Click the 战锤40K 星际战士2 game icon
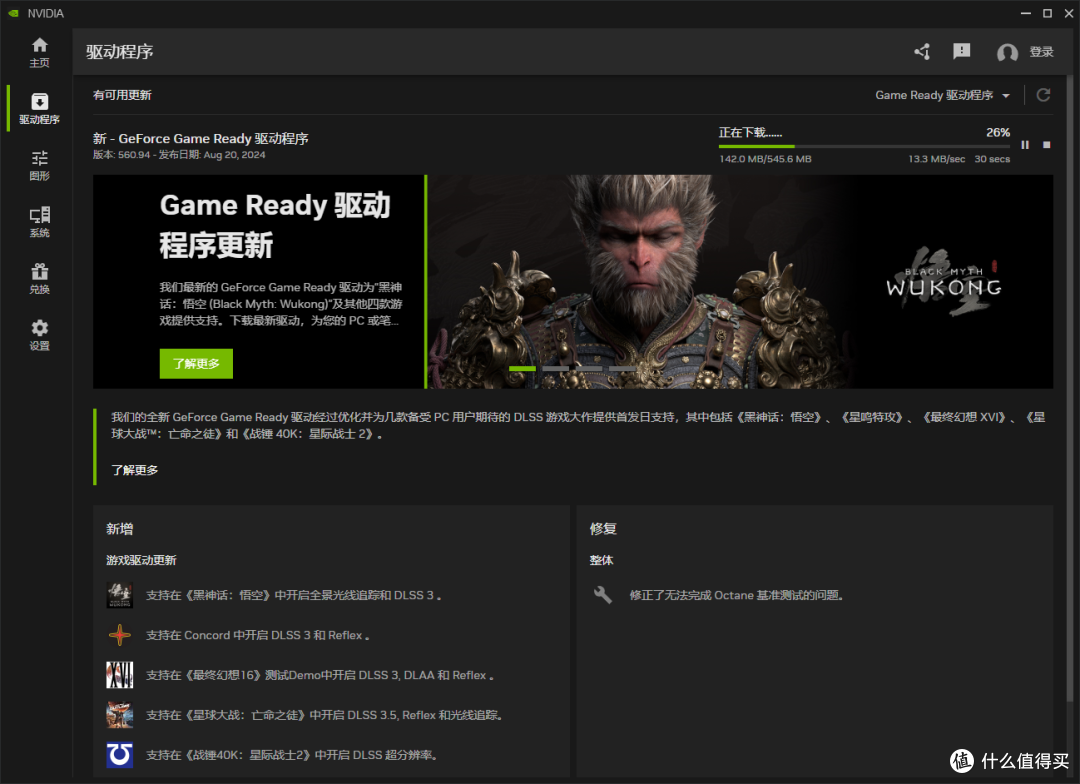The width and height of the screenshot is (1080, 784). coord(119,754)
